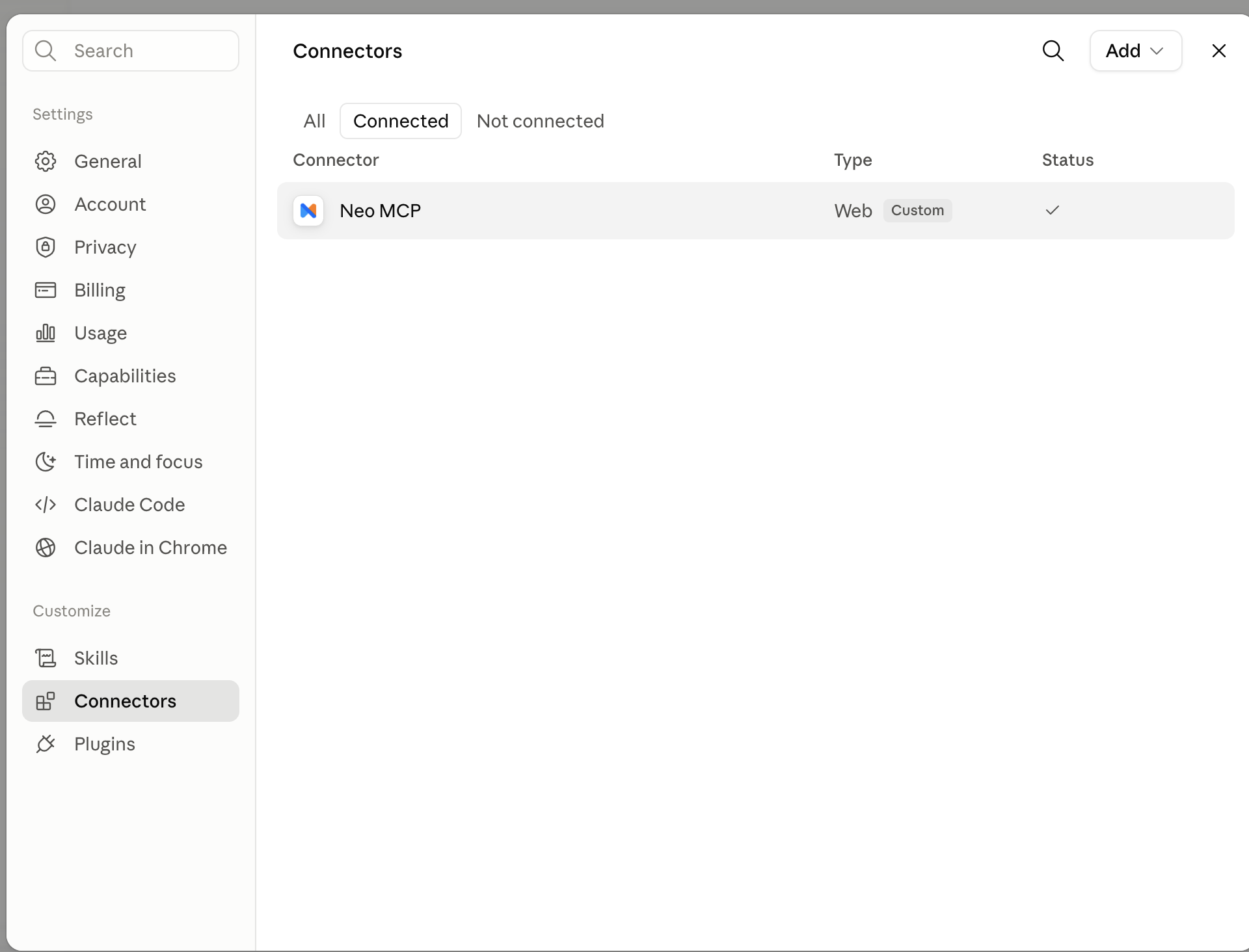Viewport: 1249px width, 952px height.
Task: Click the Time and focus moon icon
Action: 46,462
